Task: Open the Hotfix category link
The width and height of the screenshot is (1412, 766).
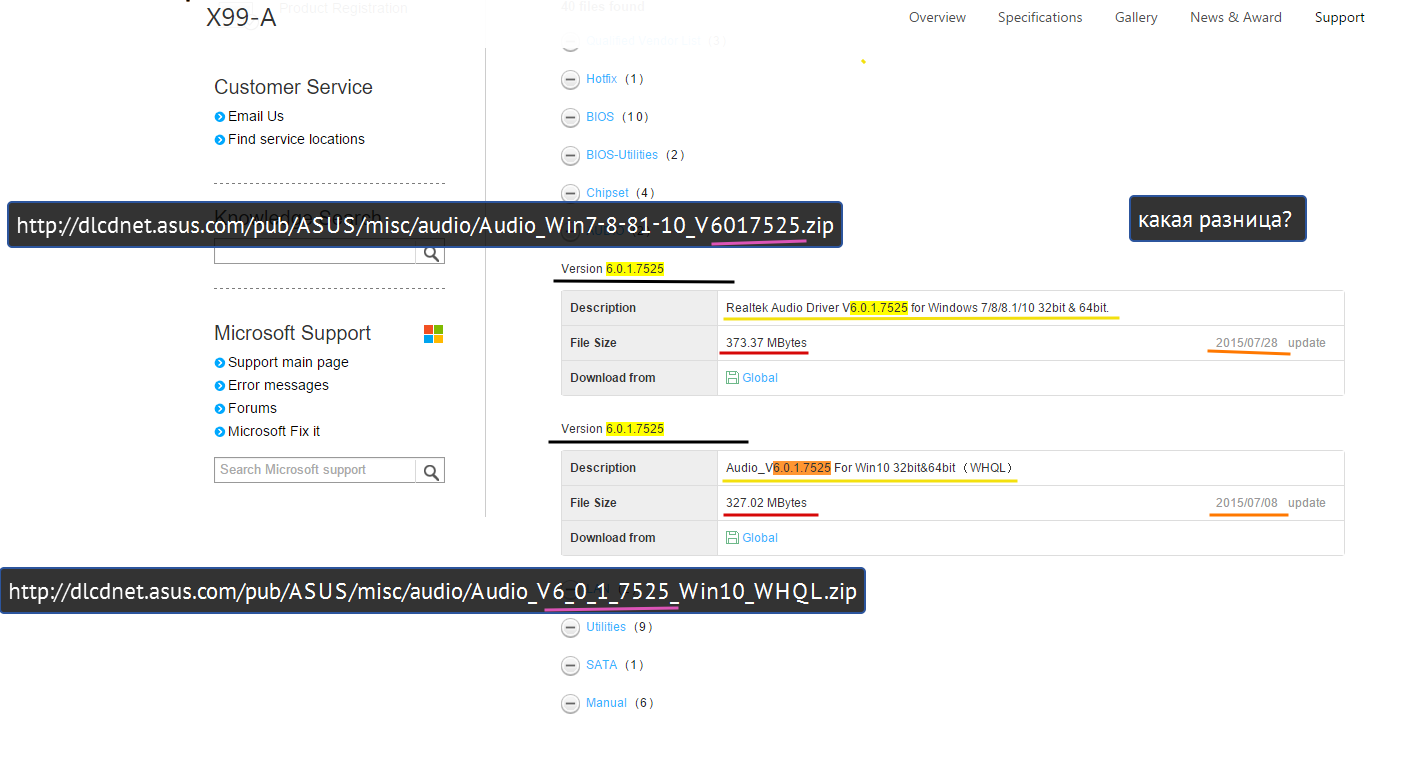Action: [x=602, y=79]
